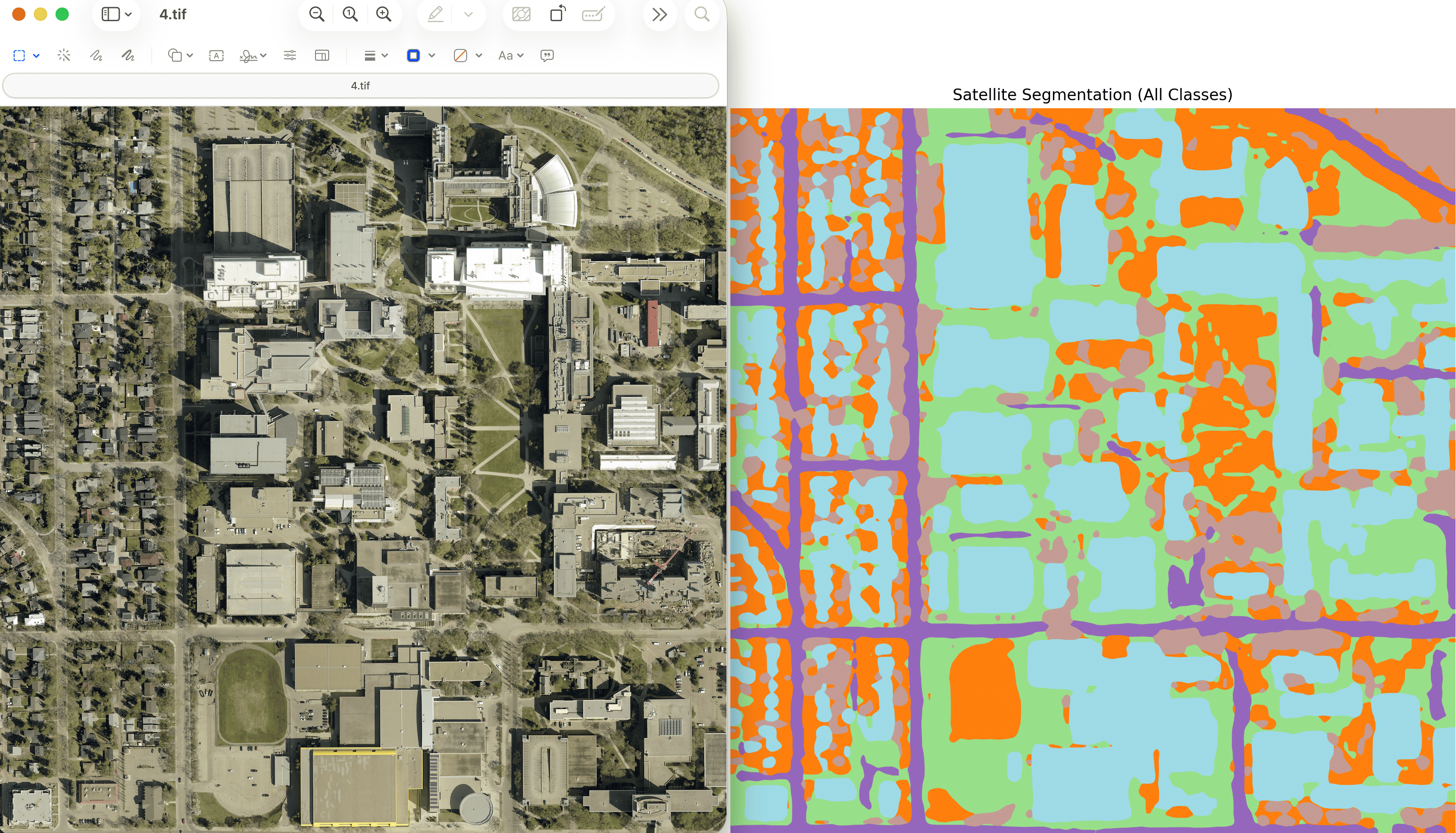Add a speech bubble note
This screenshot has height=833, width=1456.
[547, 56]
